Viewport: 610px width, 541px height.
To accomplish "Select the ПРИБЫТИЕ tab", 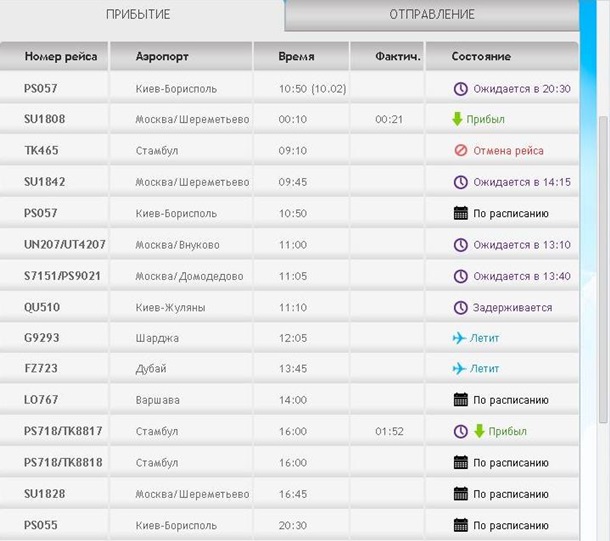I will pos(138,15).
